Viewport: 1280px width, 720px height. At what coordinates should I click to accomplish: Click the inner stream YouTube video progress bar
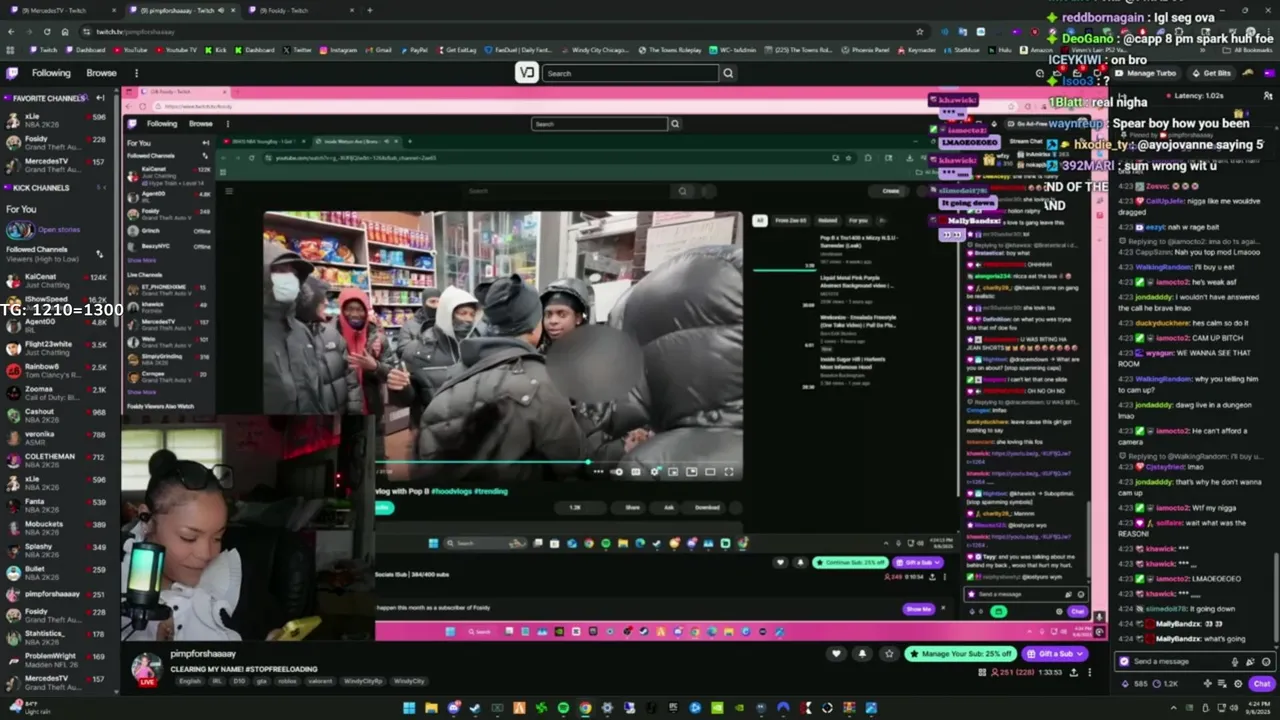[560, 463]
